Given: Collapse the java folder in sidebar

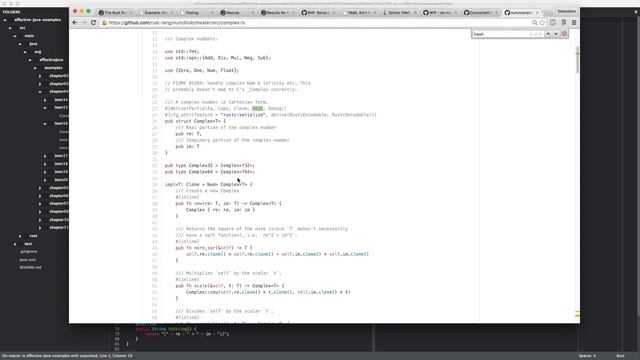Looking at the screenshot, I should (20, 44).
